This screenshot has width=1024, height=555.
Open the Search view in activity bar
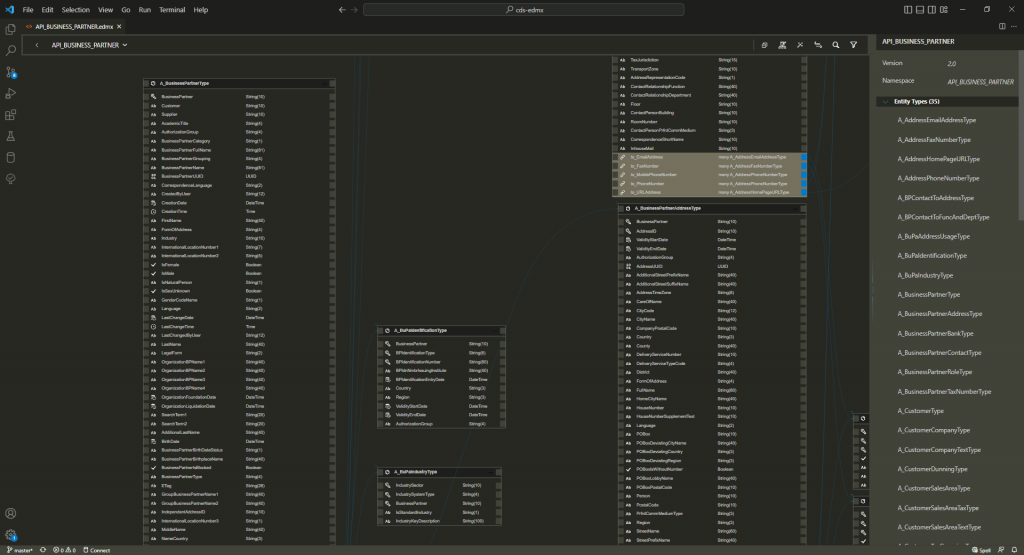point(10,50)
